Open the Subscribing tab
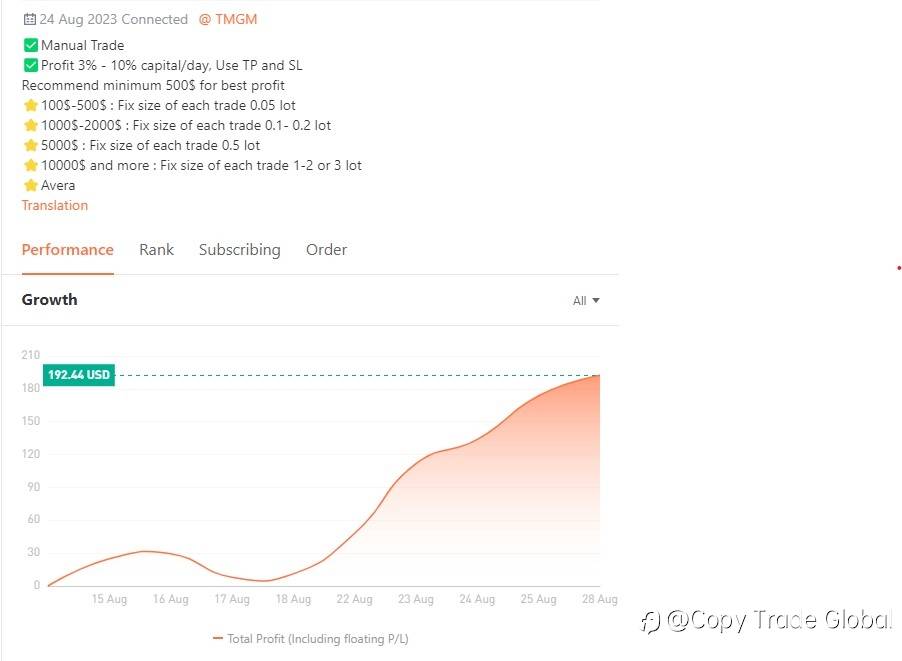Image resolution: width=902 pixels, height=661 pixels. pyautogui.click(x=239, y=250)
